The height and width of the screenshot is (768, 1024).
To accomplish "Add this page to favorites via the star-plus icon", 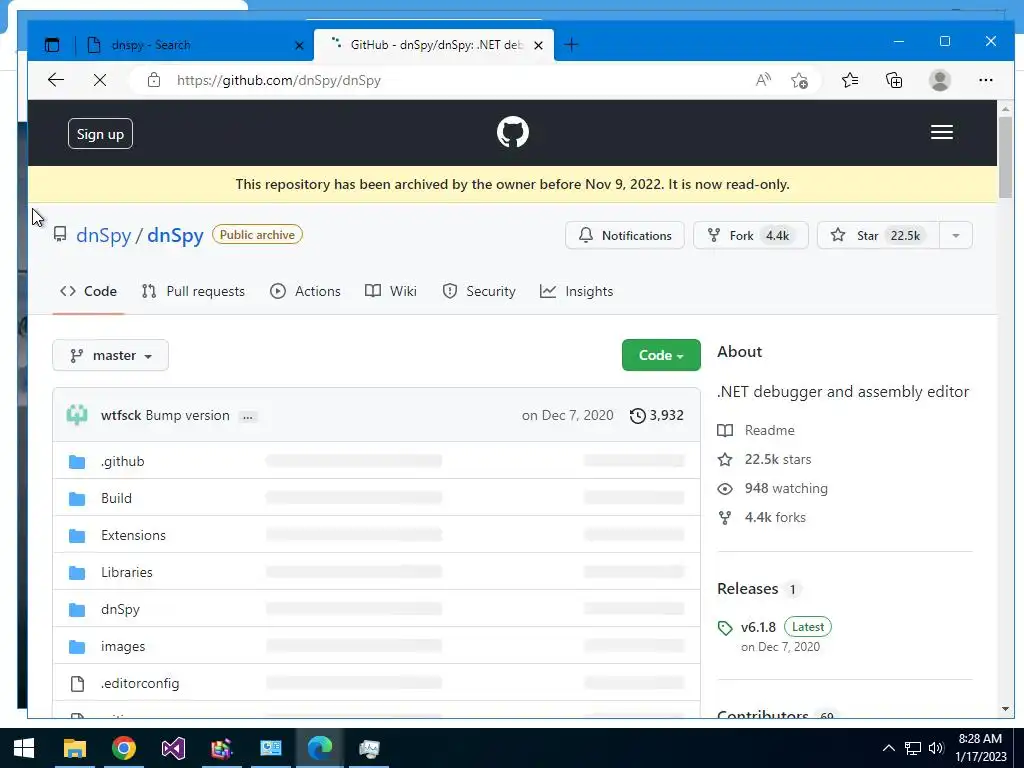I will [799, 80].
